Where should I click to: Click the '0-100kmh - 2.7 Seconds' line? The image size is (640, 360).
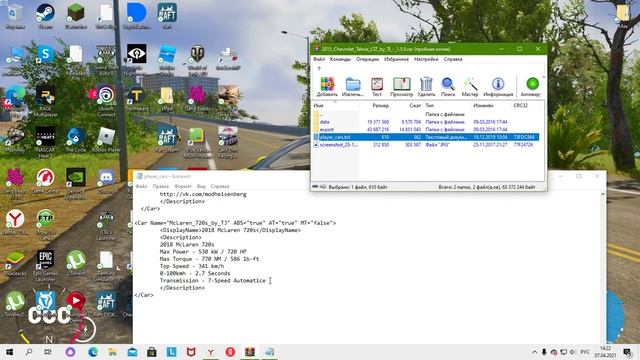point(195,273)
